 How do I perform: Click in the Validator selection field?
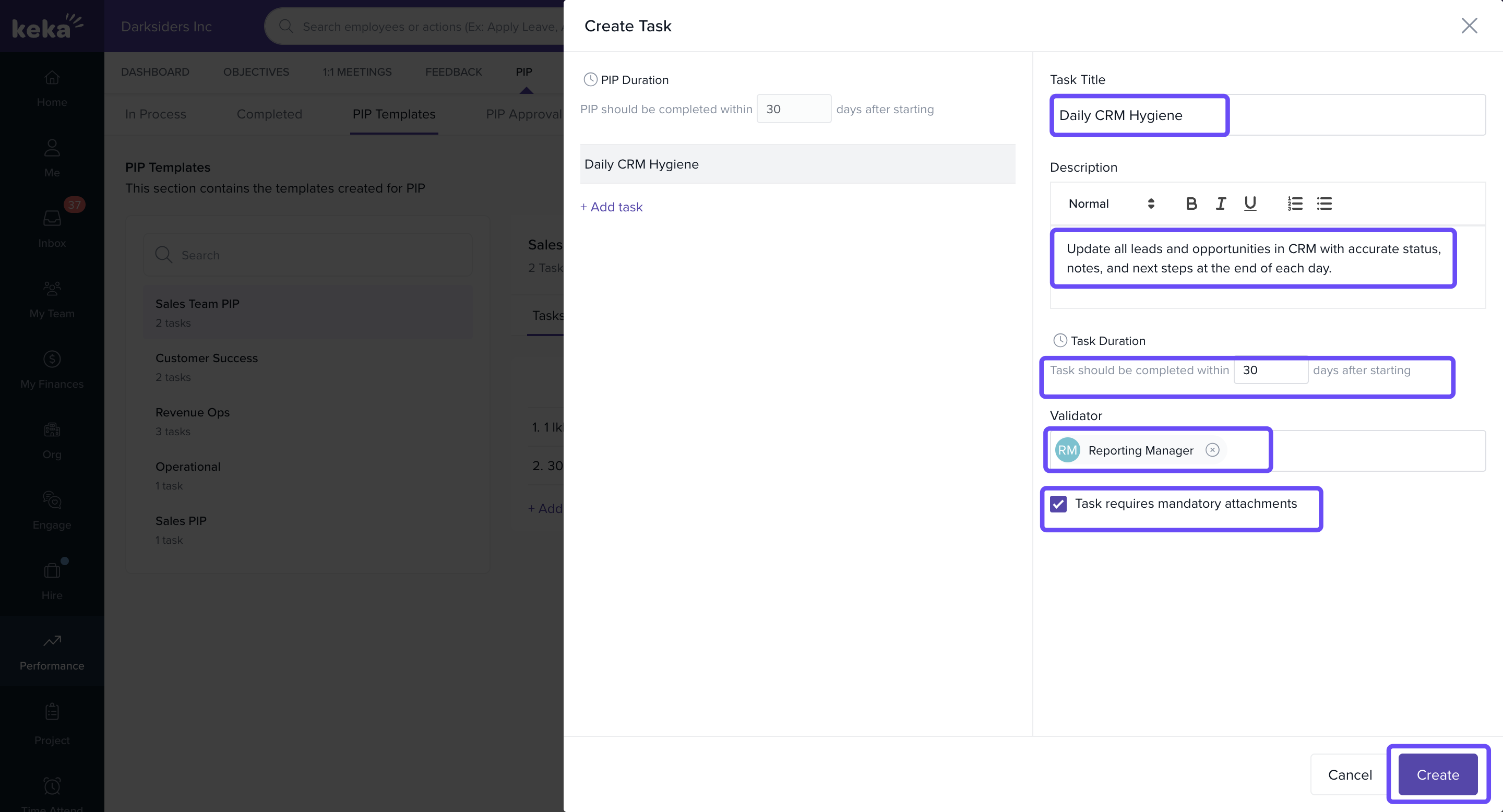tap(1377, 450)
